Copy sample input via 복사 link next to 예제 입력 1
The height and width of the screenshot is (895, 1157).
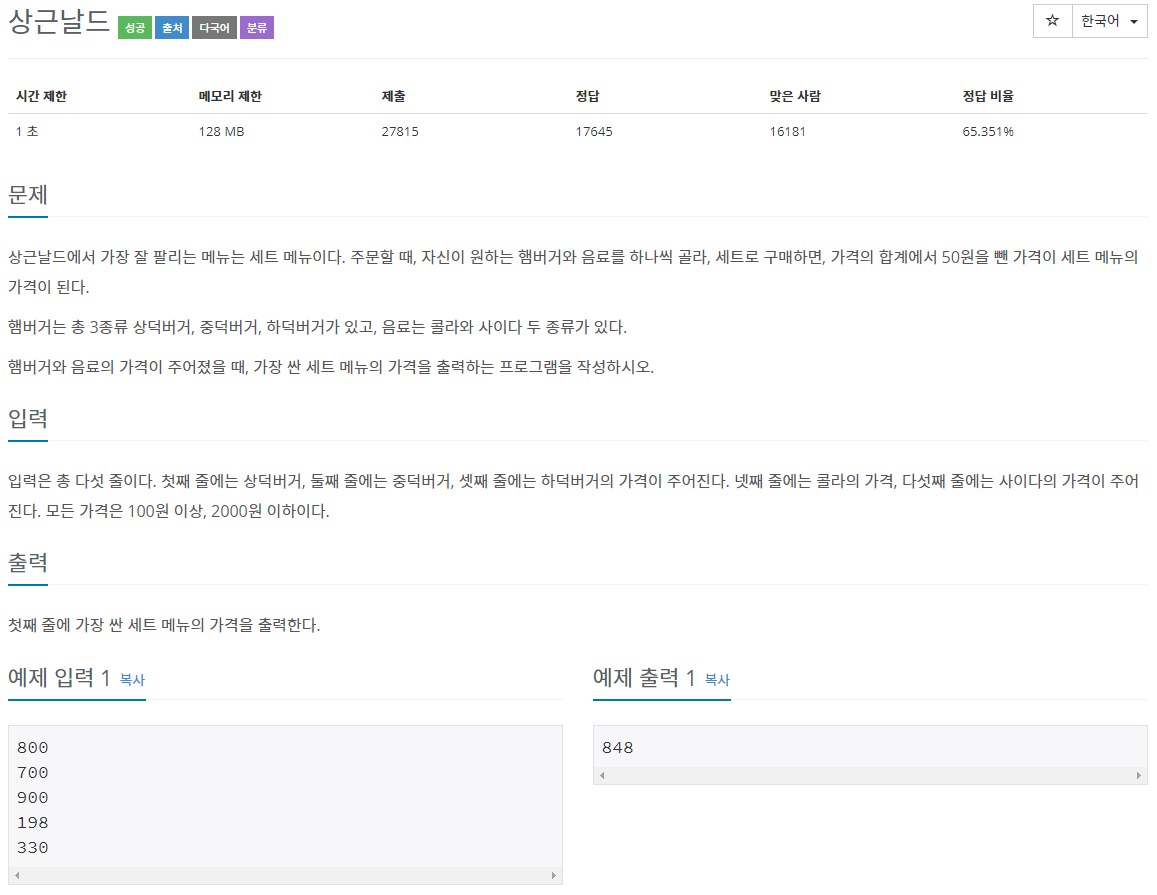pyautogui.click(x=132, y=680)
